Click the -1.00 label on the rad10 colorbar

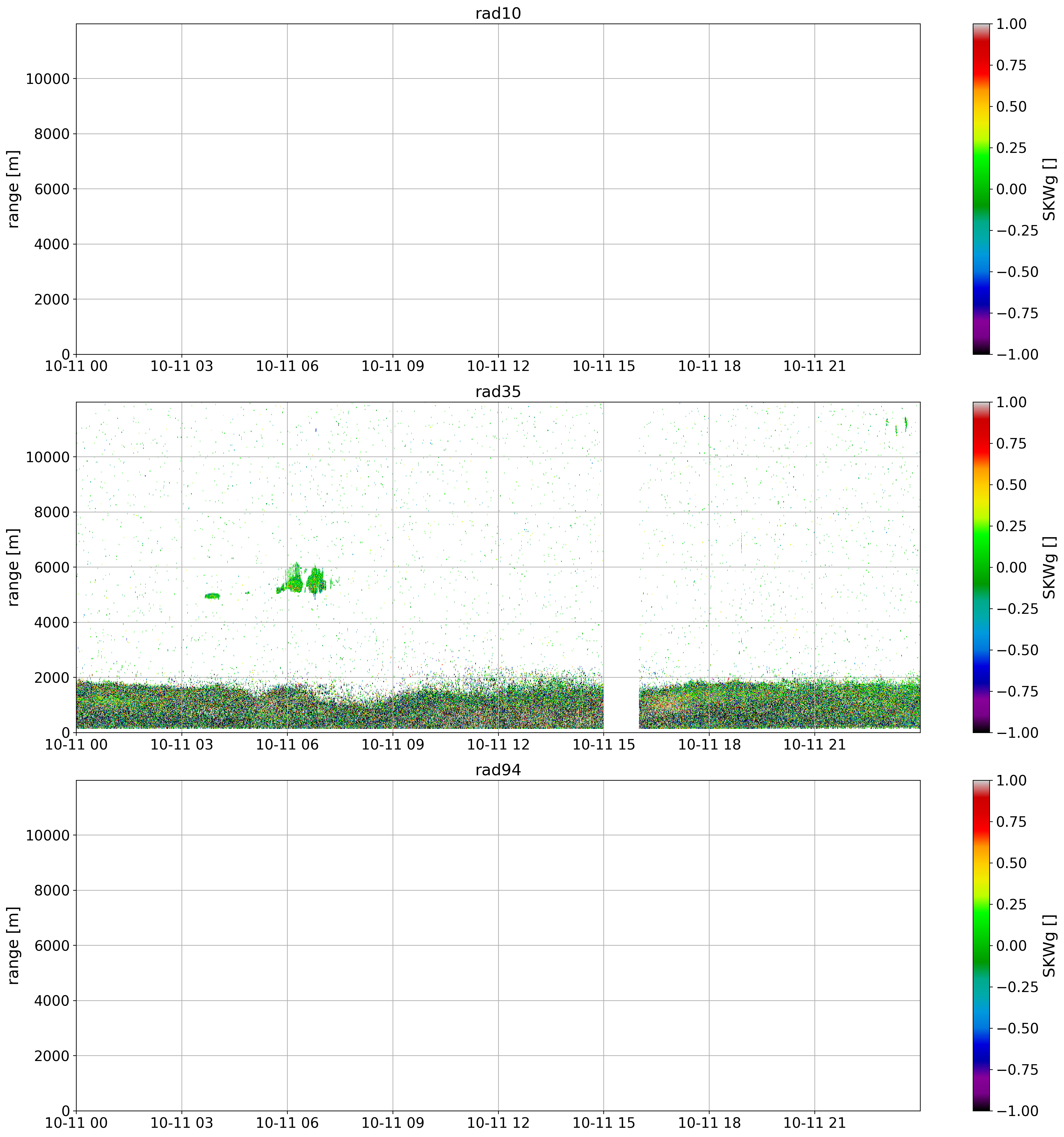point(1018,355)
